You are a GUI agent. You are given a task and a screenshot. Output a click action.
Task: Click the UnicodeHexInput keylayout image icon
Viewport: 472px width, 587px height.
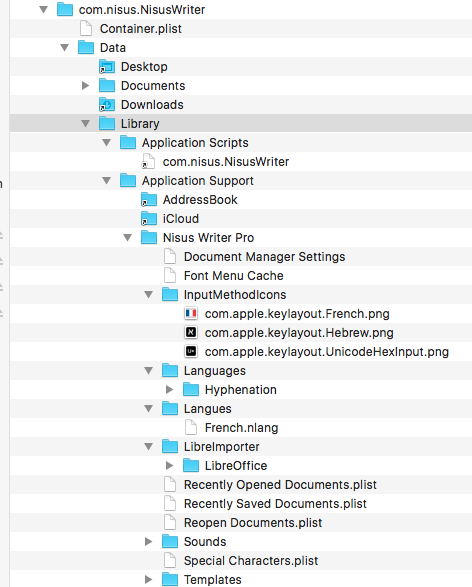tap(191, 352)
